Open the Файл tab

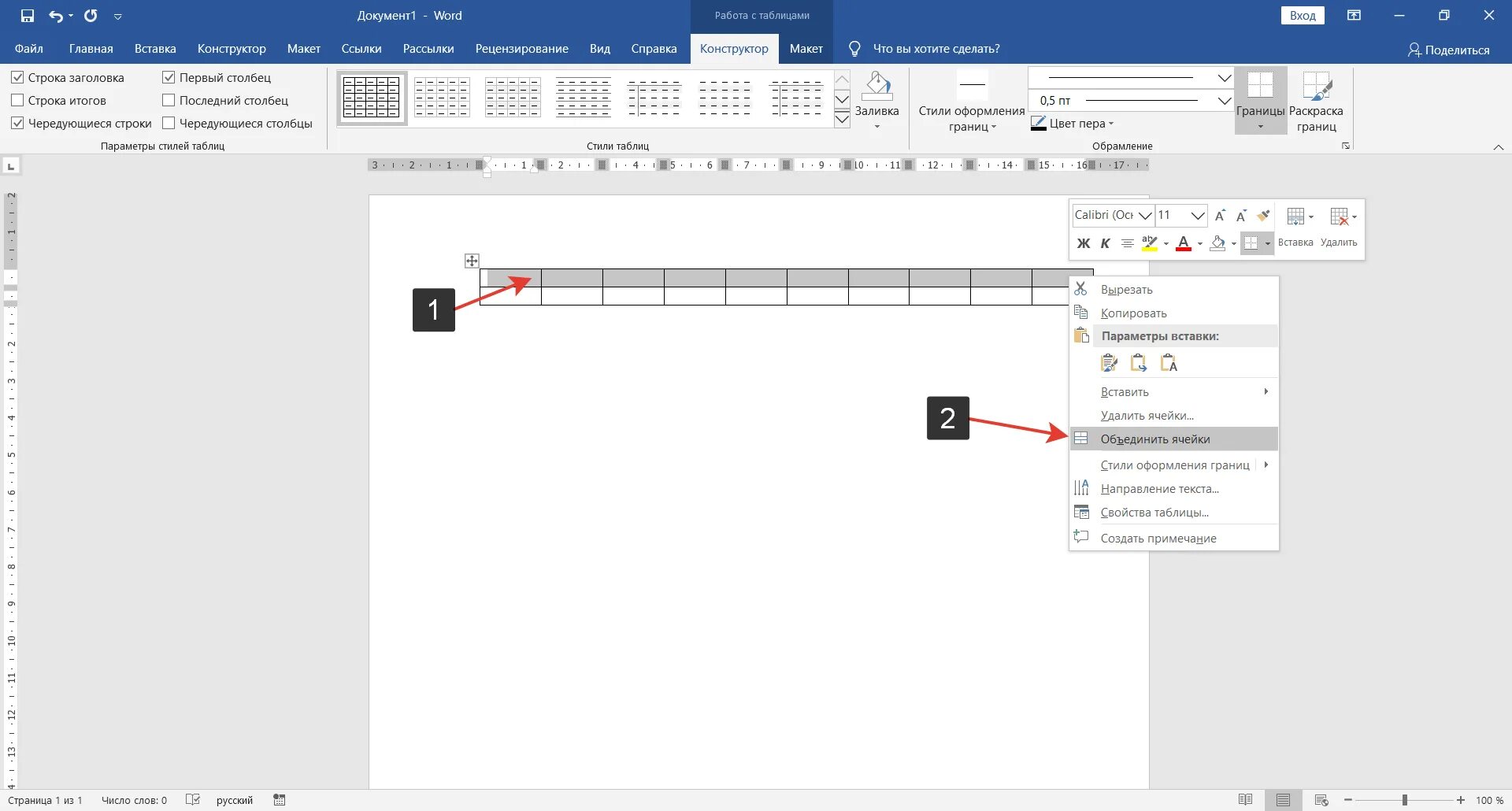tap(29, 49)
